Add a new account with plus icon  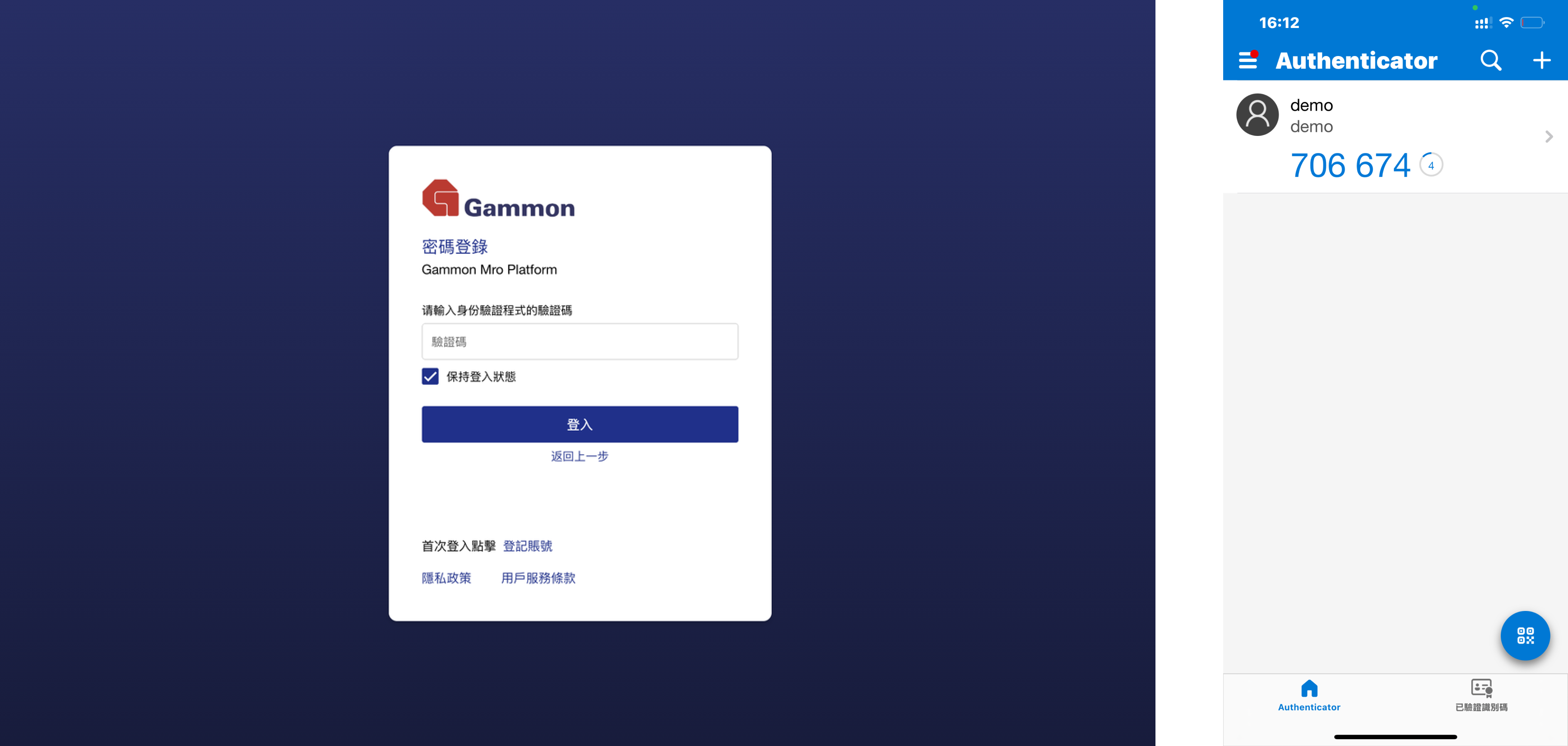1541,61
